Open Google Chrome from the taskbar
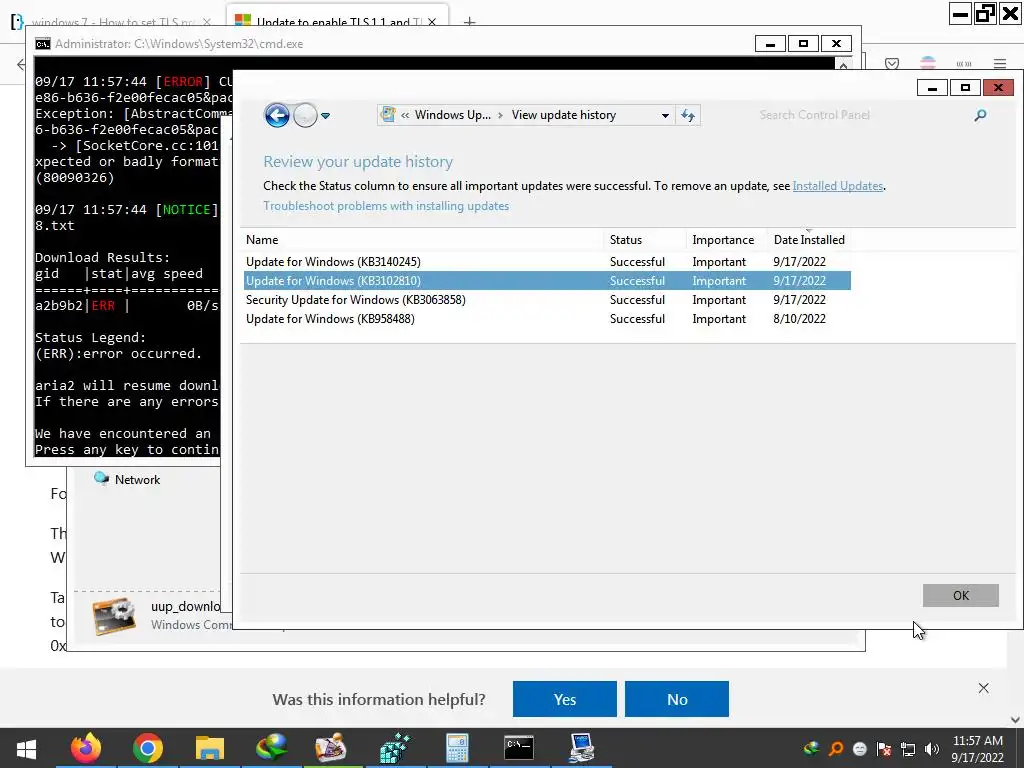Image resolution: width=1024 pixels, height=768 pixels. [x=148, y=748]
